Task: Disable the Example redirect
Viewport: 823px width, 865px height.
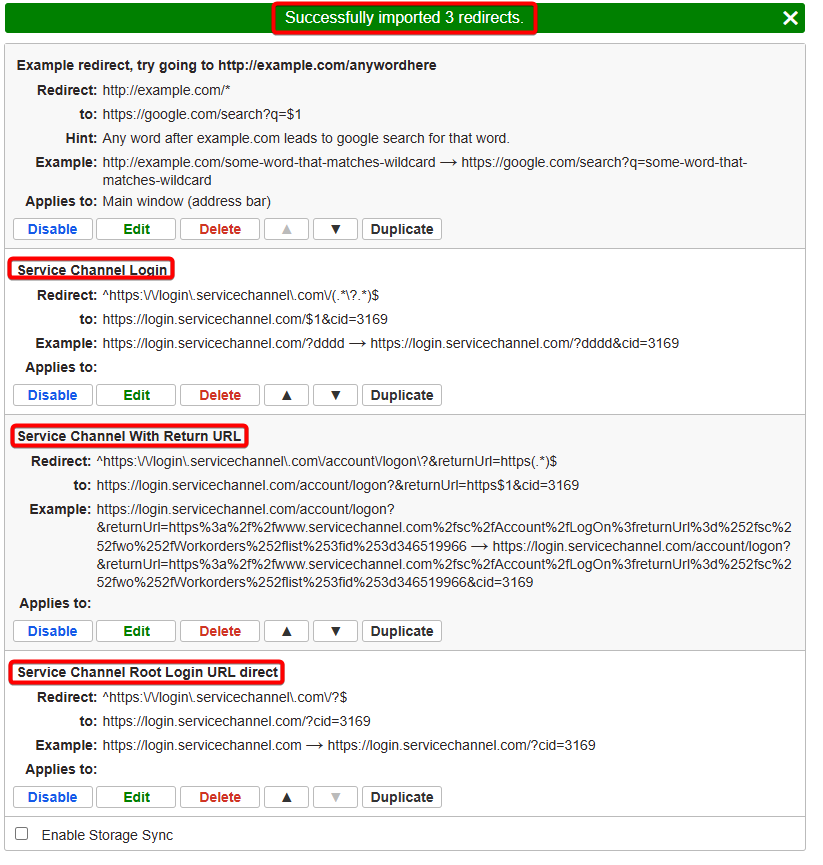Action: tap(52, 229)
